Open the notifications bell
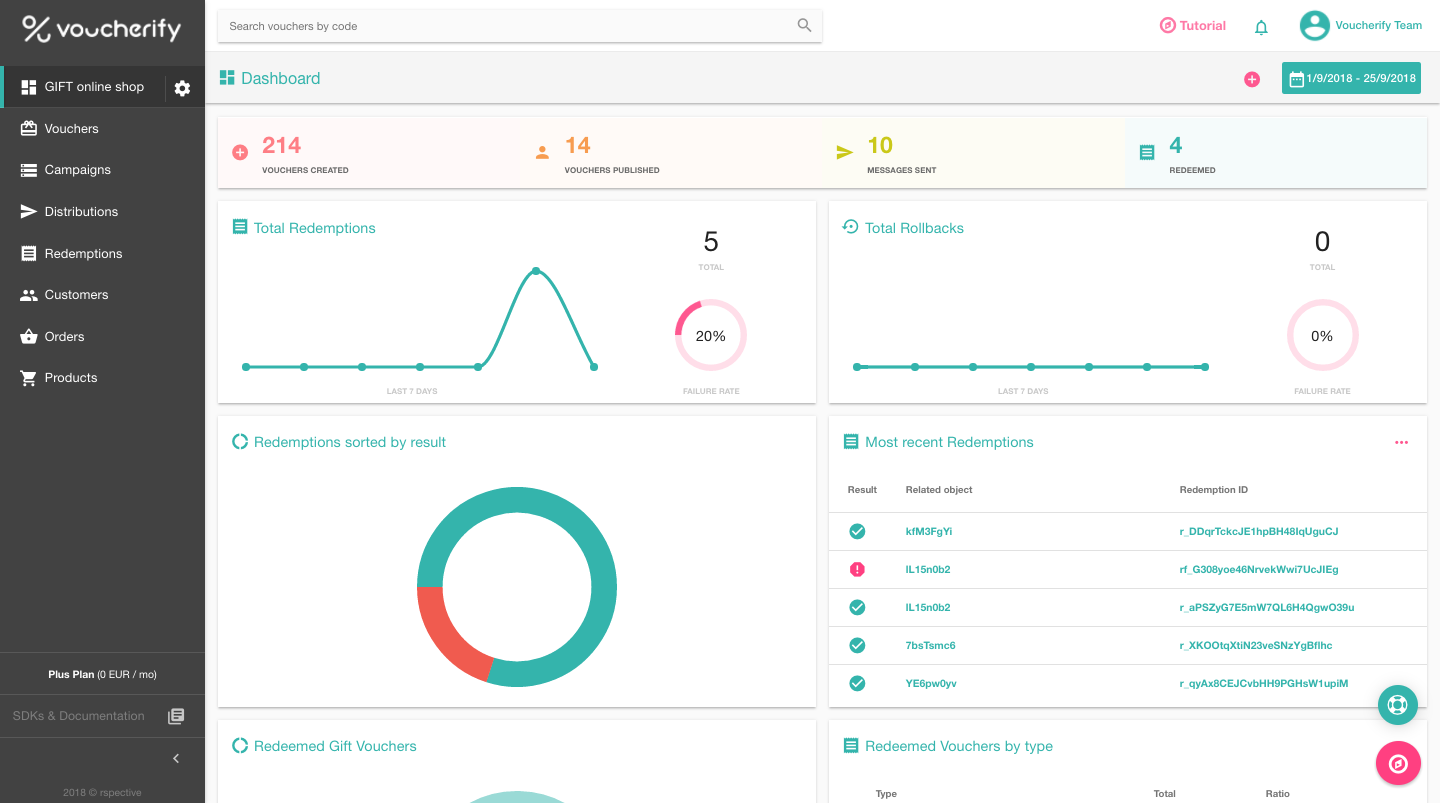The width and height of the screenshot is (1440, 803). click(x=1261, y=27)
